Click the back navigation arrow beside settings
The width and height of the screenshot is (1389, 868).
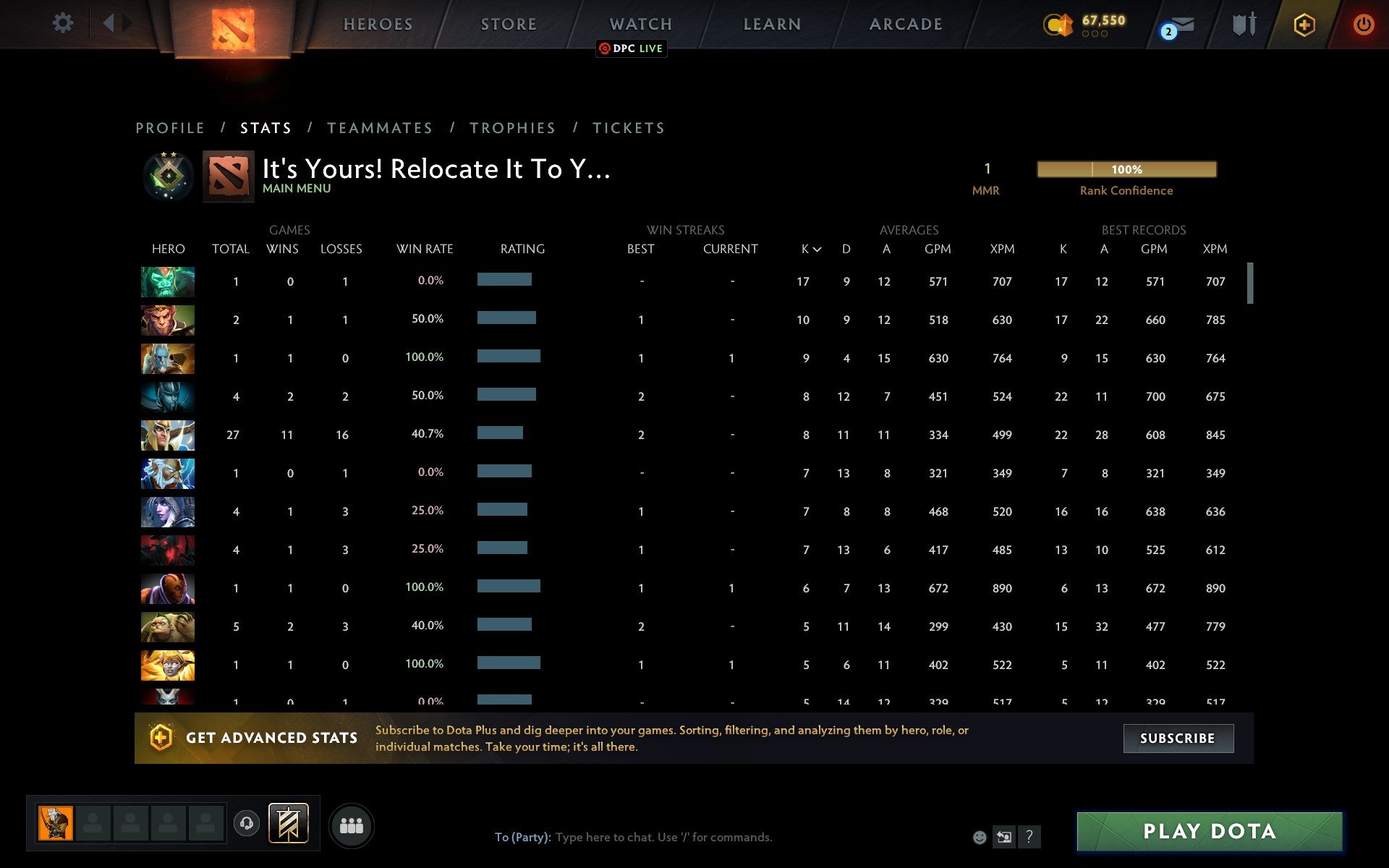tap(109, 23)
